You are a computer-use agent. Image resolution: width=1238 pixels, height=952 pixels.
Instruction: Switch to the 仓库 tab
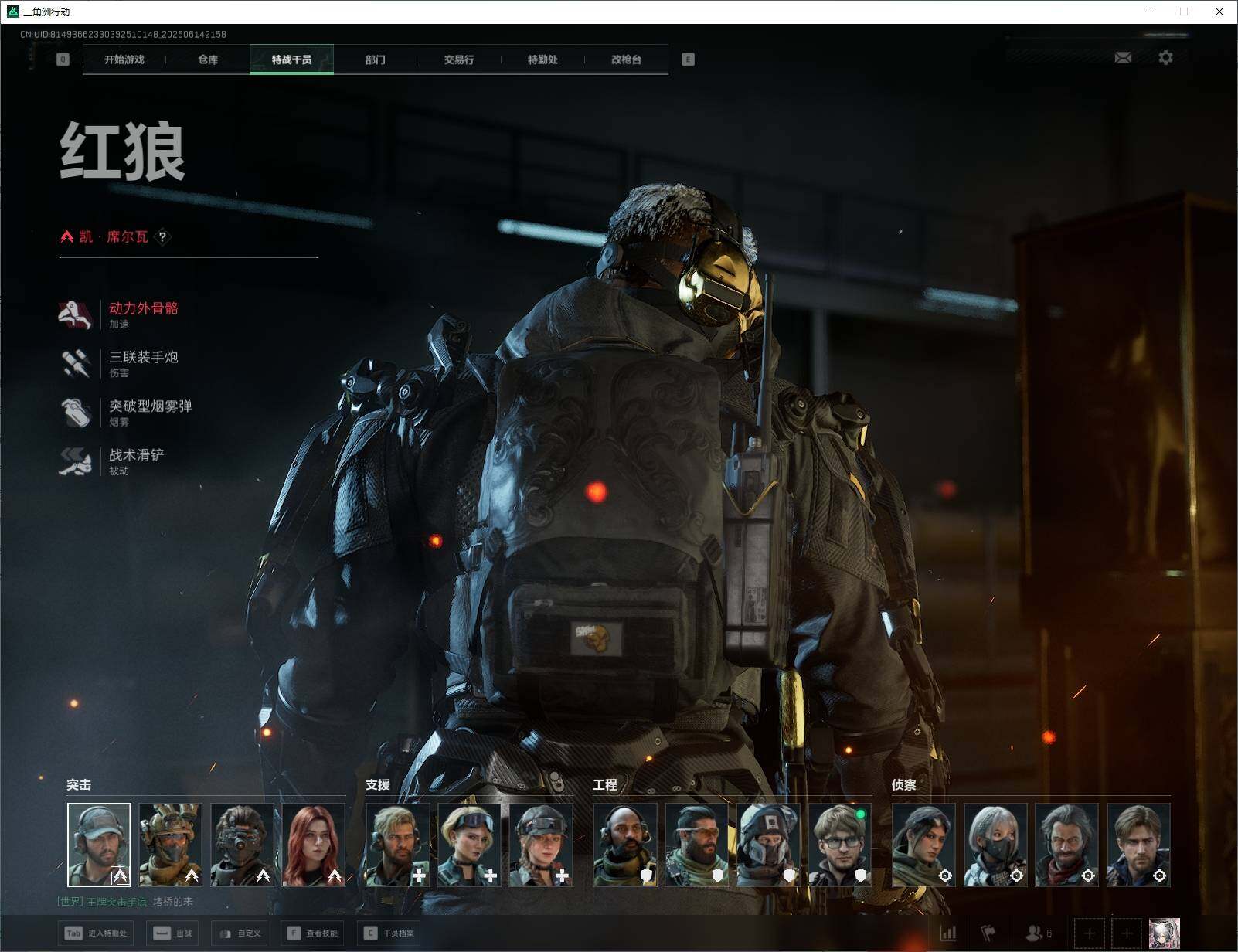coord(208,59)
